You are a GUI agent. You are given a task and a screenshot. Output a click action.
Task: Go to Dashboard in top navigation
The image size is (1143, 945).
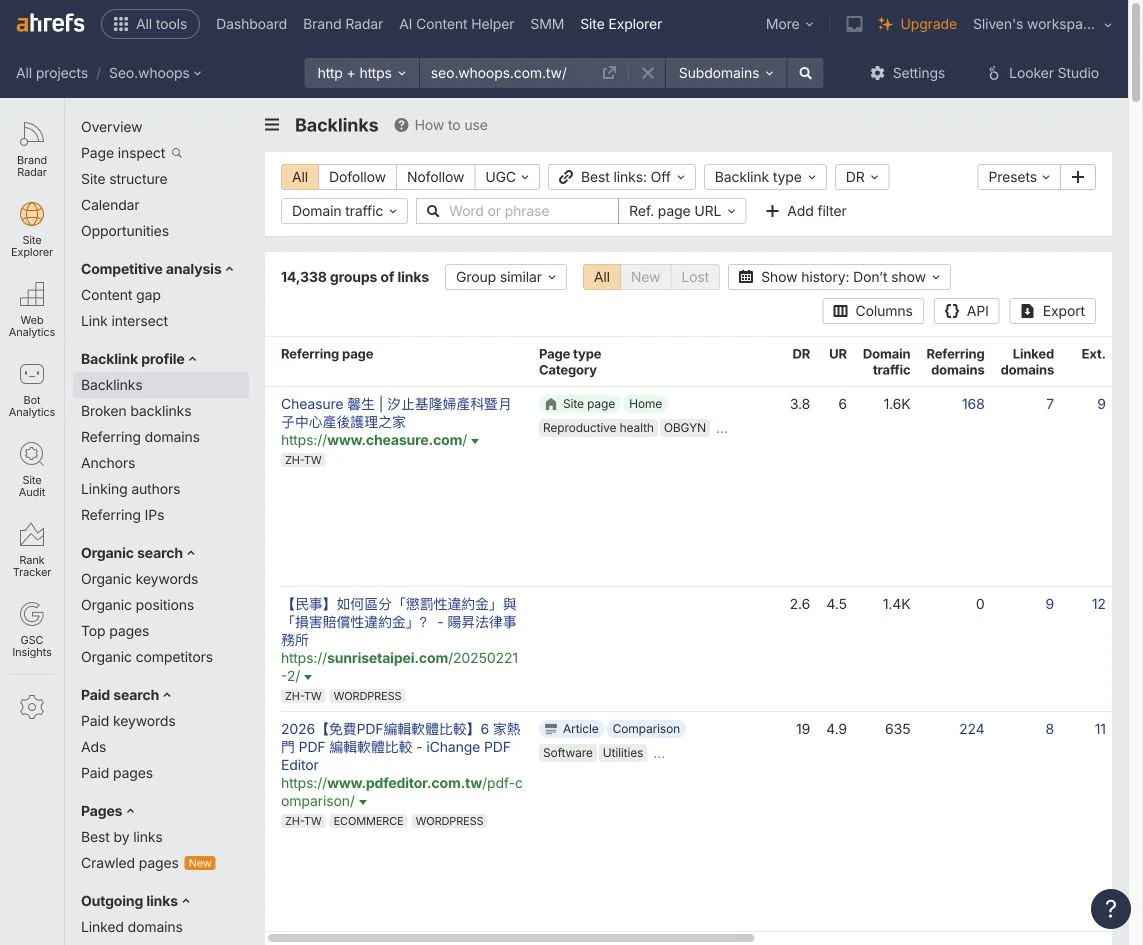251,24
